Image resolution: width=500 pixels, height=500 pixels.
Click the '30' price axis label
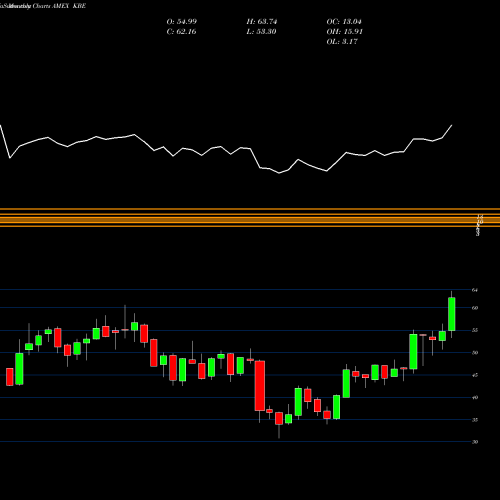(x=475, y=442)
